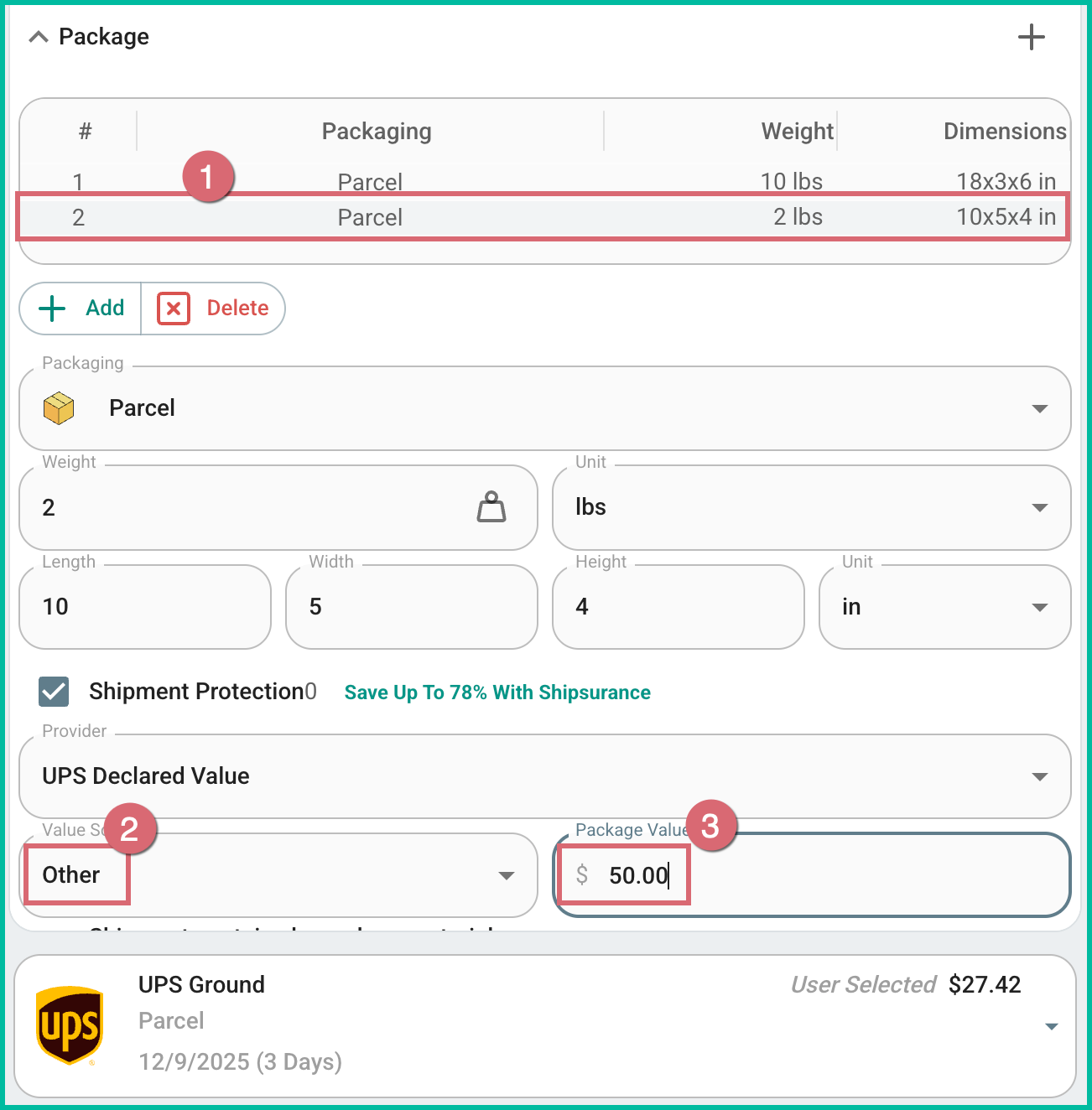This screenshot has height=1110, width=1092.
Task: Click the red X icon on the Delete button
Action: point(173,309)
